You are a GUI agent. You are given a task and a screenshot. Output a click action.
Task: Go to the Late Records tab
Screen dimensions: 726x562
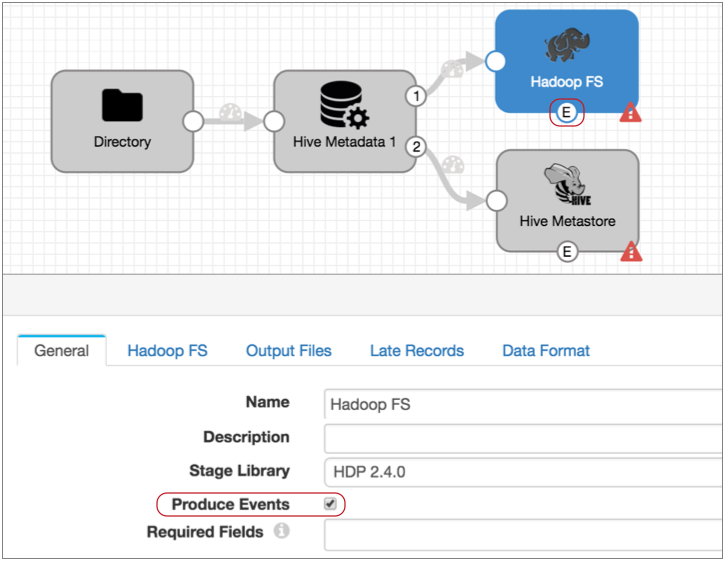tap(416, 351)
